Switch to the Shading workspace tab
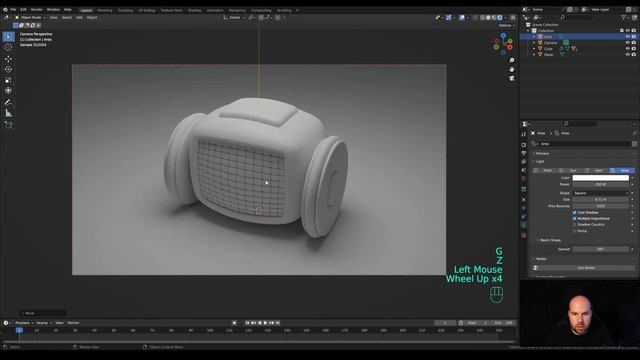Image resolution: width=640 pixels, height=360 pixels. tap(194, 10)
